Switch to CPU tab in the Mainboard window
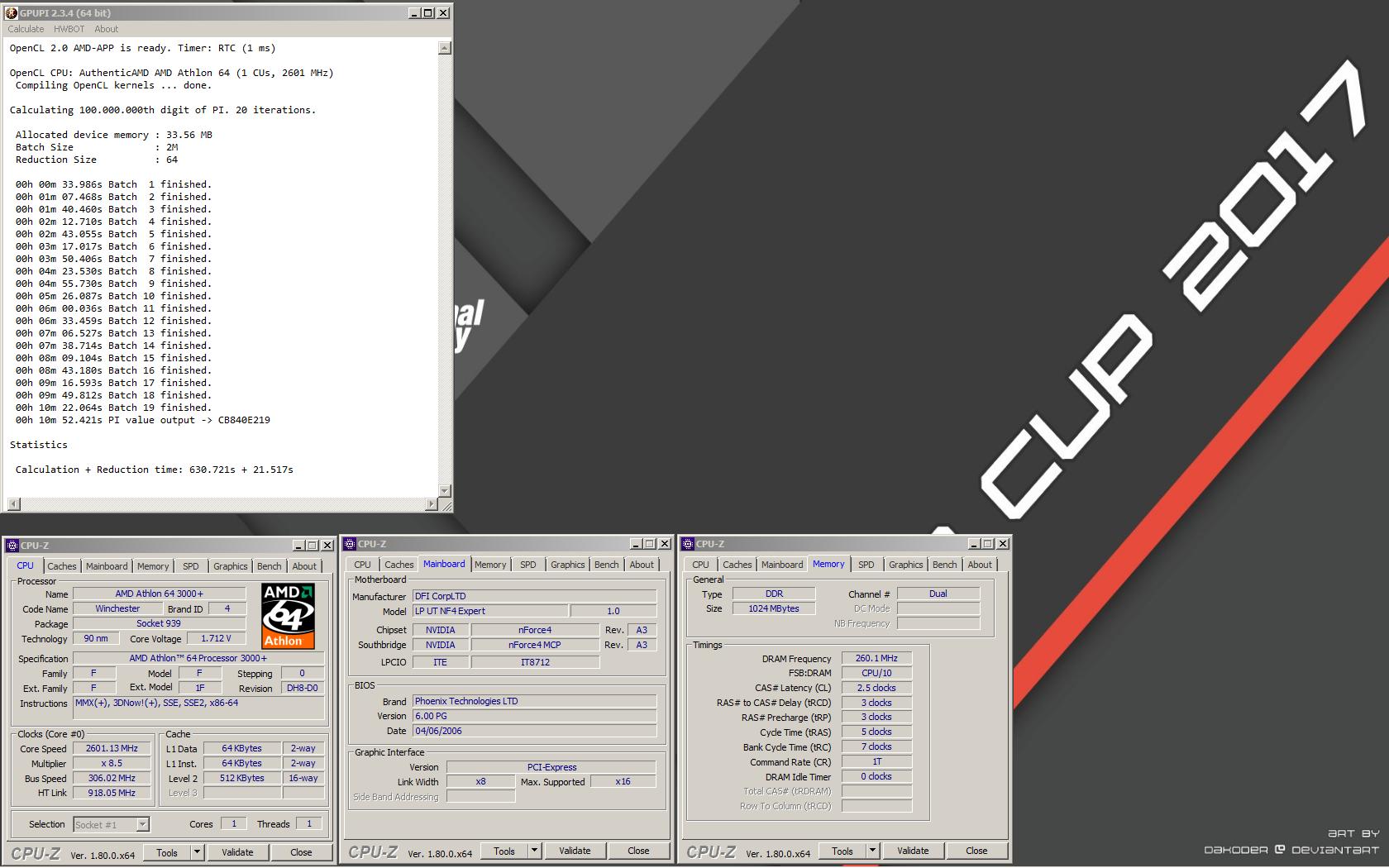The height and width of the screenshot is (868, 1389). click(x=363, y=565)
